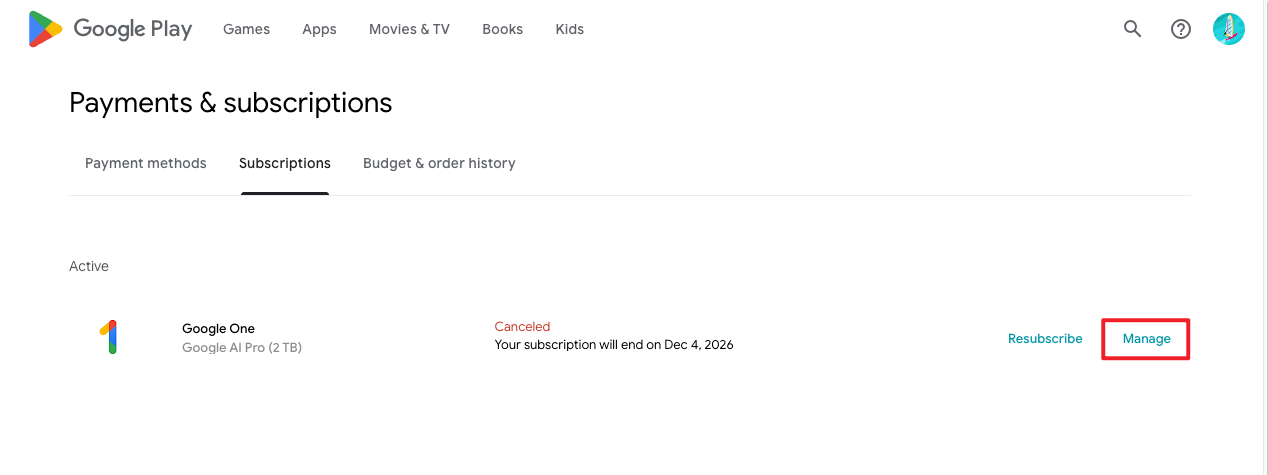Click the subscription end date message

click(614, 345)
